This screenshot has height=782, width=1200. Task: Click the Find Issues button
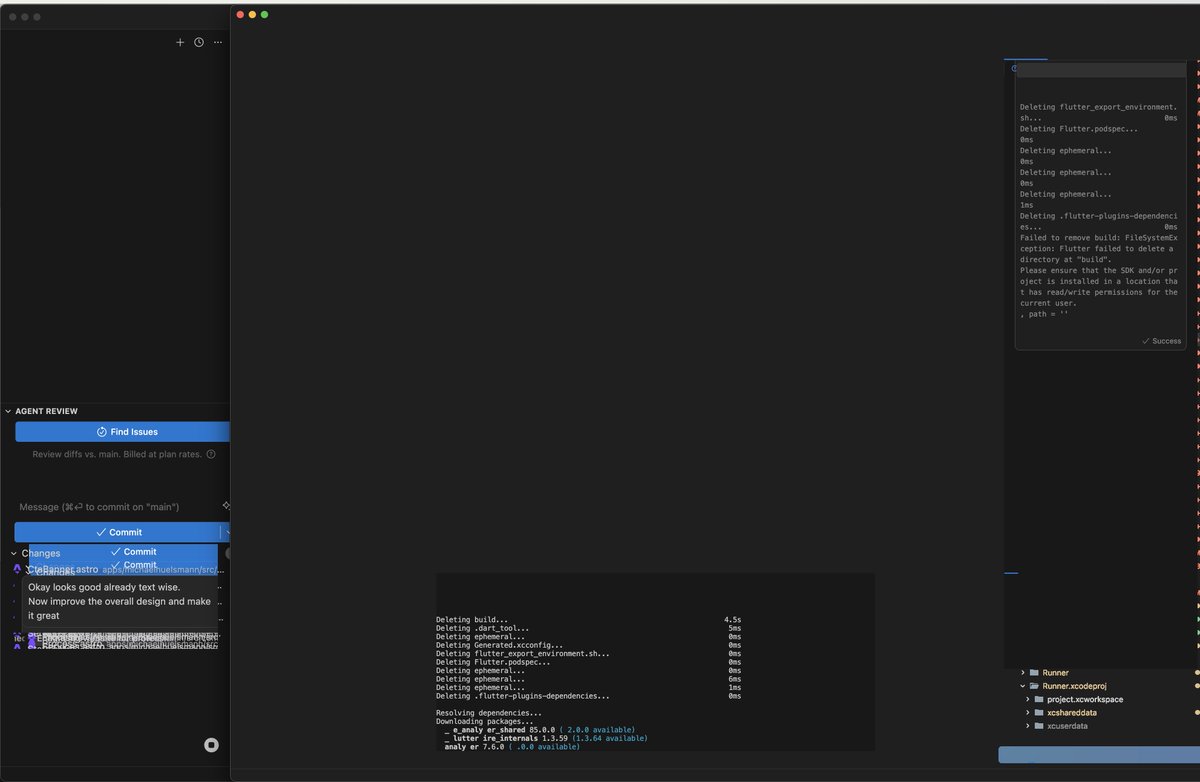pyautogui.click(x=122, y=431)
